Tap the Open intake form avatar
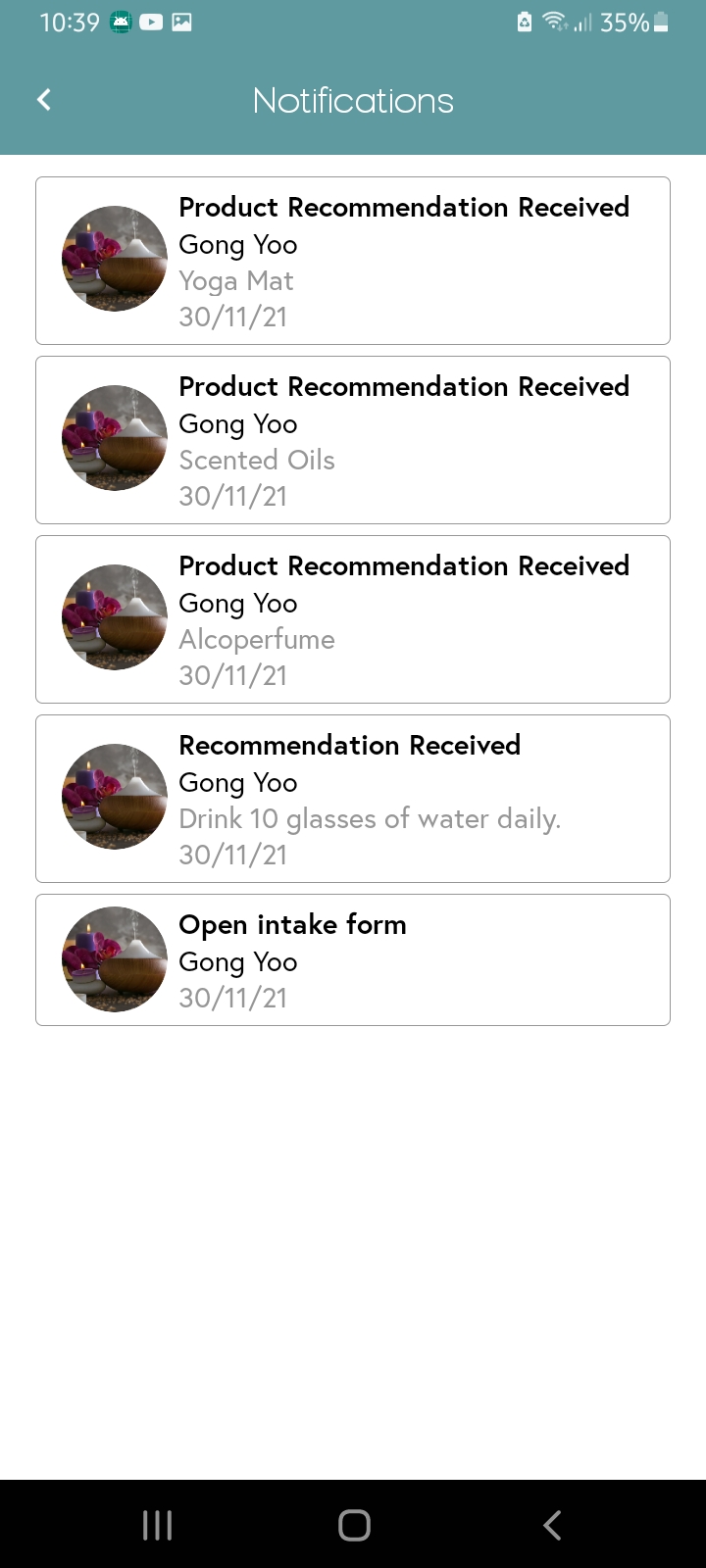 (115, 959)
